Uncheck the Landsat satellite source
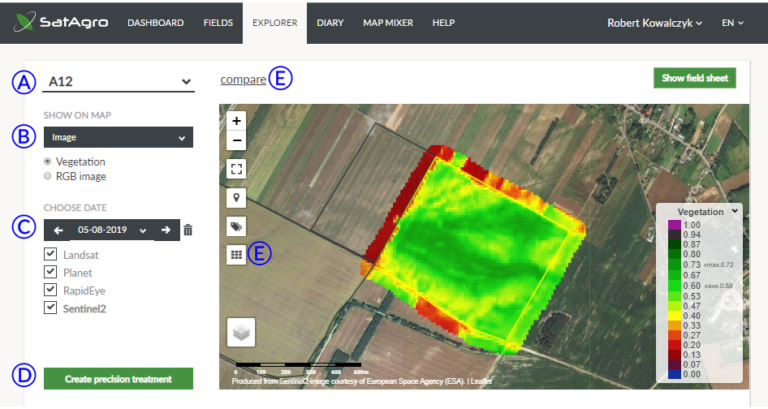The width and height of the screenshot is (768, 409). pos(50,255)
